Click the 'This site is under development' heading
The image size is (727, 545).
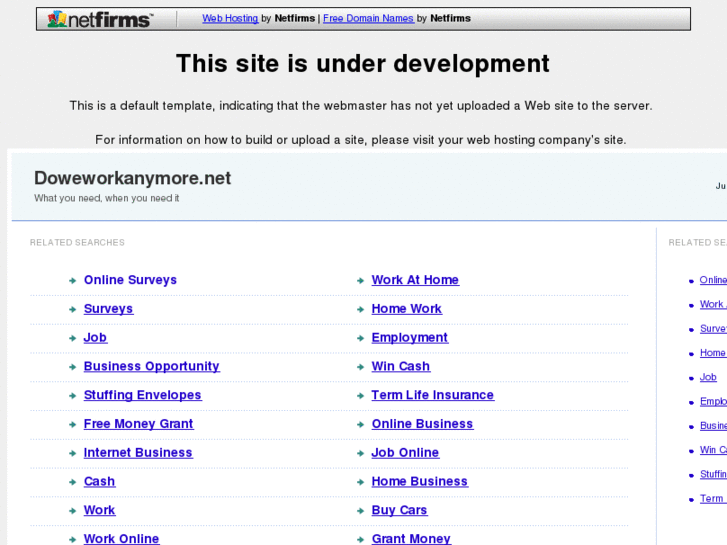click(x=363, y=64)
